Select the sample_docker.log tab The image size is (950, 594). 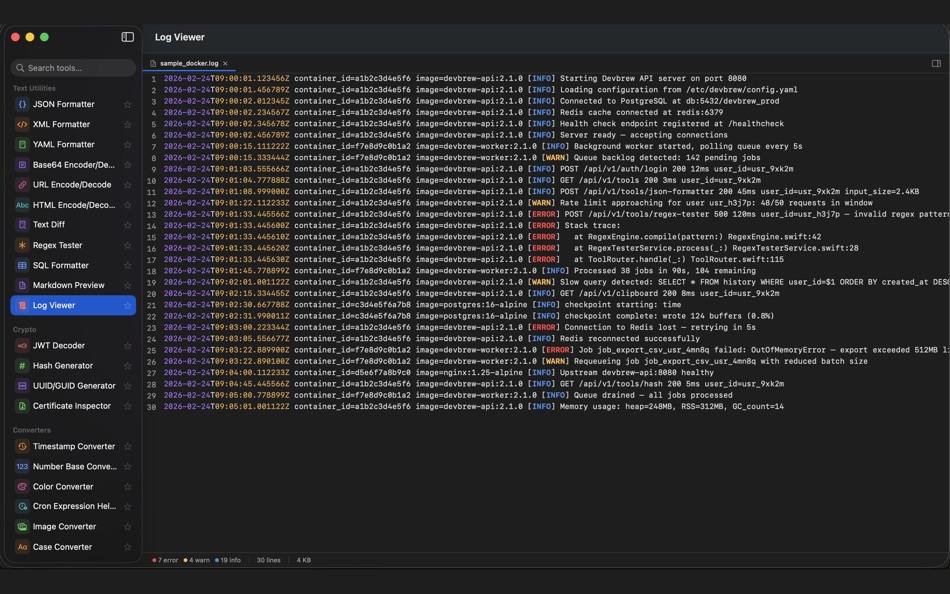click(189, 63)
